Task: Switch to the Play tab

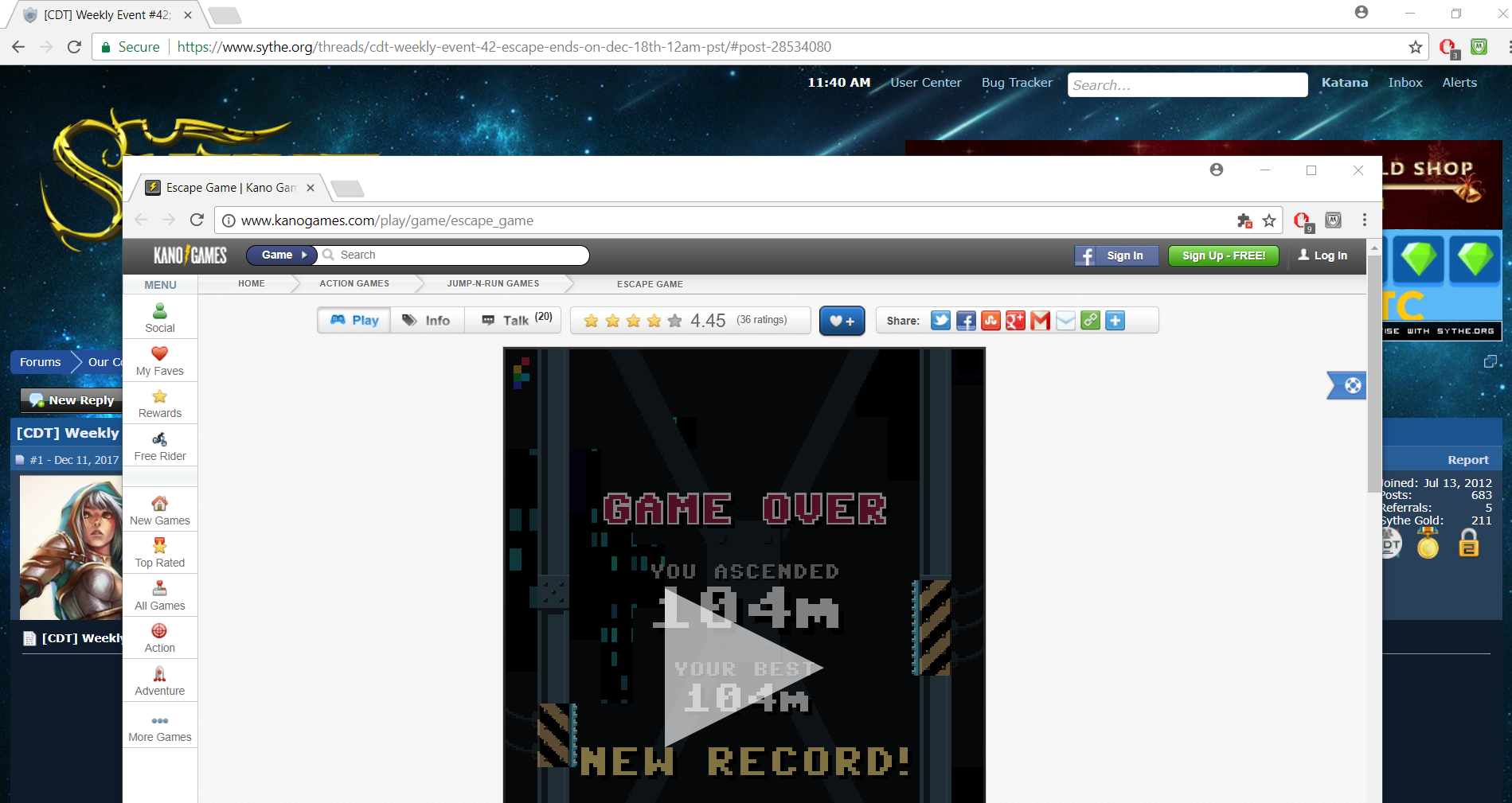Action: (x=354, y=320)
